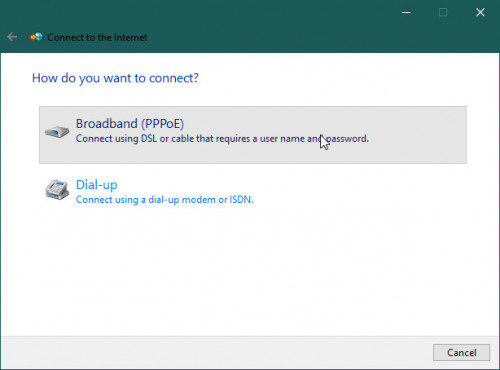The width and height of the screenshot is (500, 370).
Task: Select the Broadband modem icon
Action: click(57, 132)
